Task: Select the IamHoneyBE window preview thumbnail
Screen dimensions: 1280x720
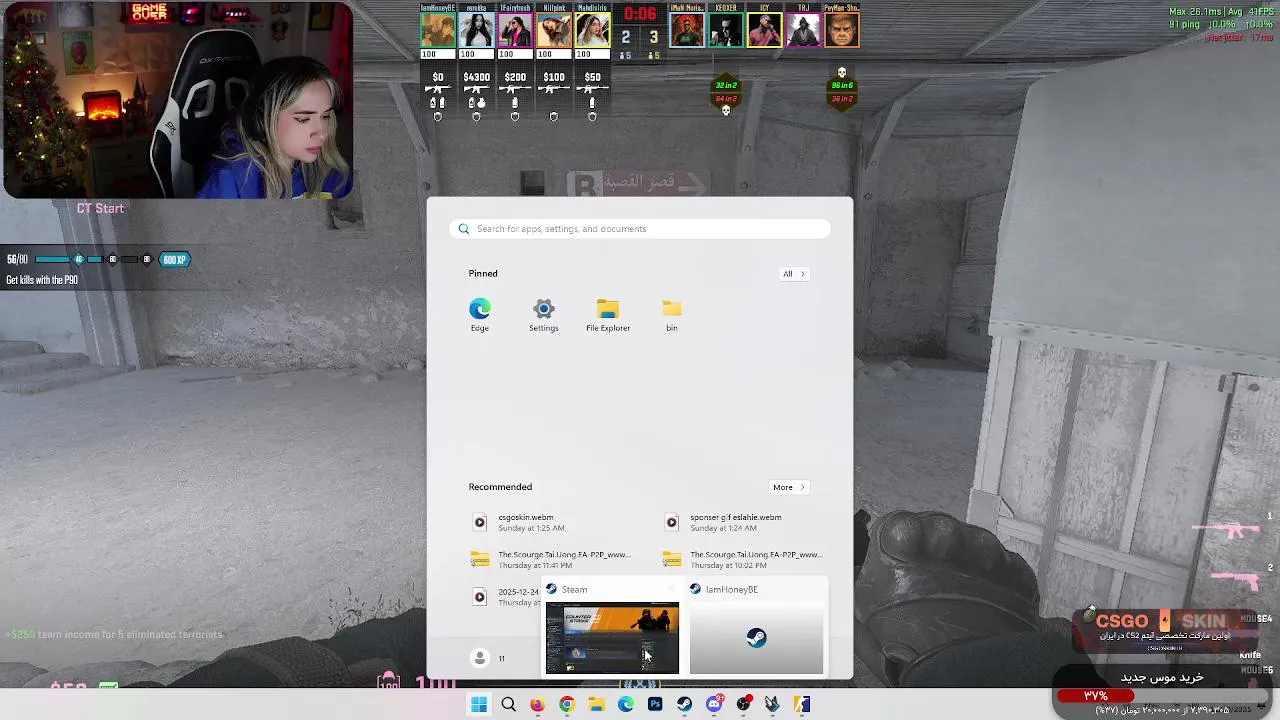Action: coord(756,638)
